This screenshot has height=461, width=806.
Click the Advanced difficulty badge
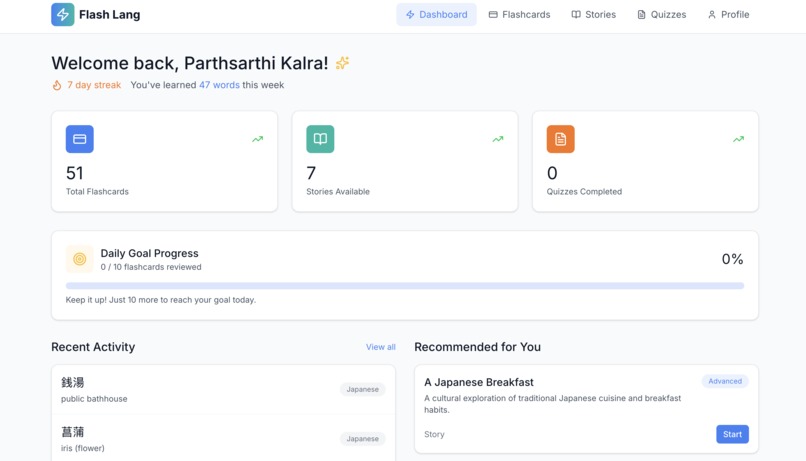(725, 381)
